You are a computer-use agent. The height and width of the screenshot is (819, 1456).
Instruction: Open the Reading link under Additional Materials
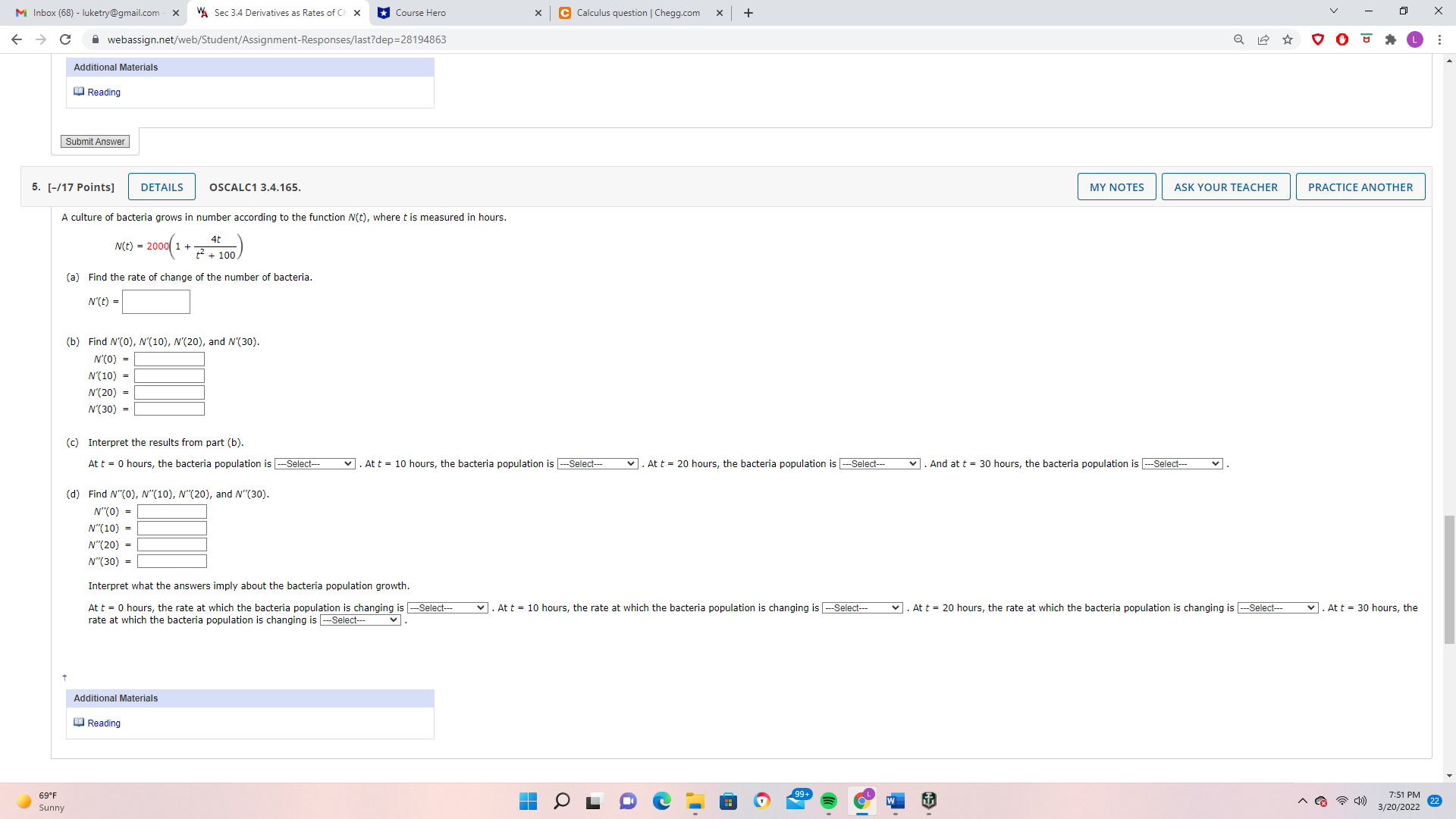(x=104, y=92)
